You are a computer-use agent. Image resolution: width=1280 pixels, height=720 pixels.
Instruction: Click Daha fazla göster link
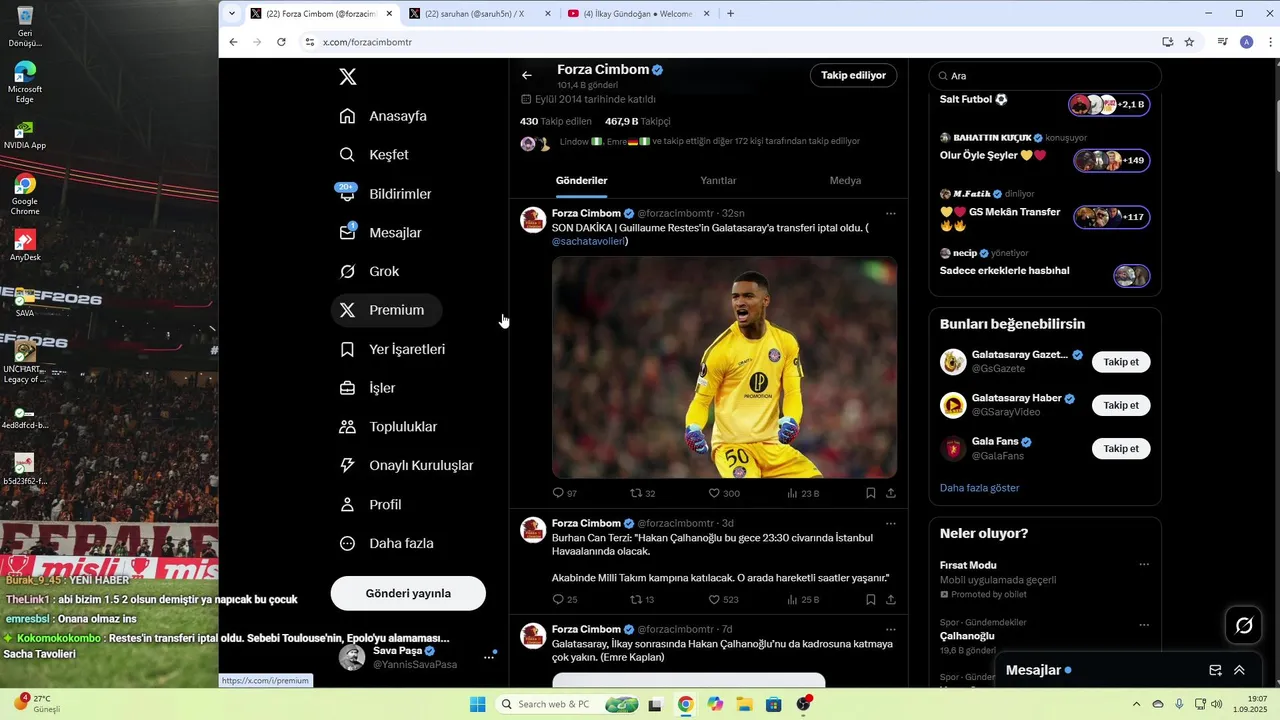click(979, 488)
